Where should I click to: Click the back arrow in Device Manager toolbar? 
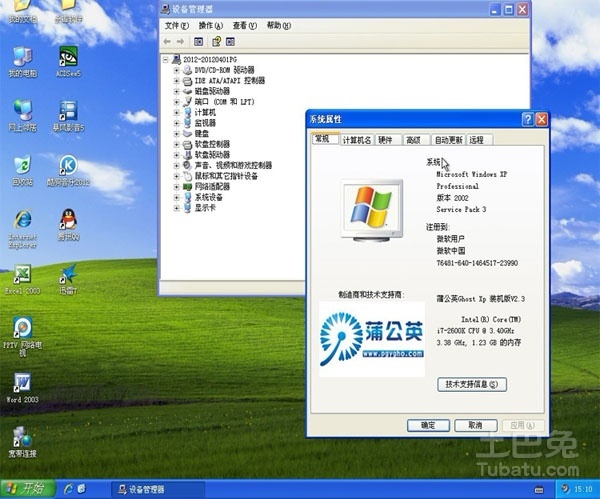(x=167, y=41)
